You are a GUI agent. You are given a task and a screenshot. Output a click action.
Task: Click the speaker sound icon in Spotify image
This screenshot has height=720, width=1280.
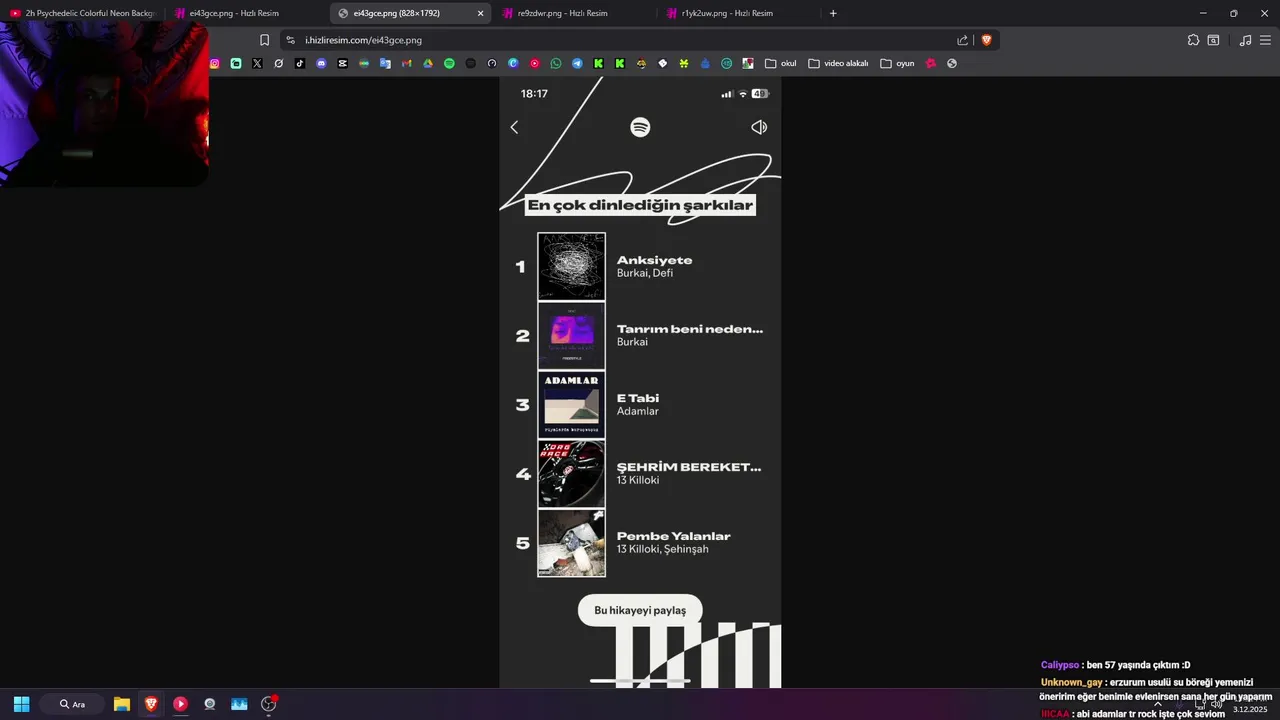pyautogui.click(x=759, y=127)
